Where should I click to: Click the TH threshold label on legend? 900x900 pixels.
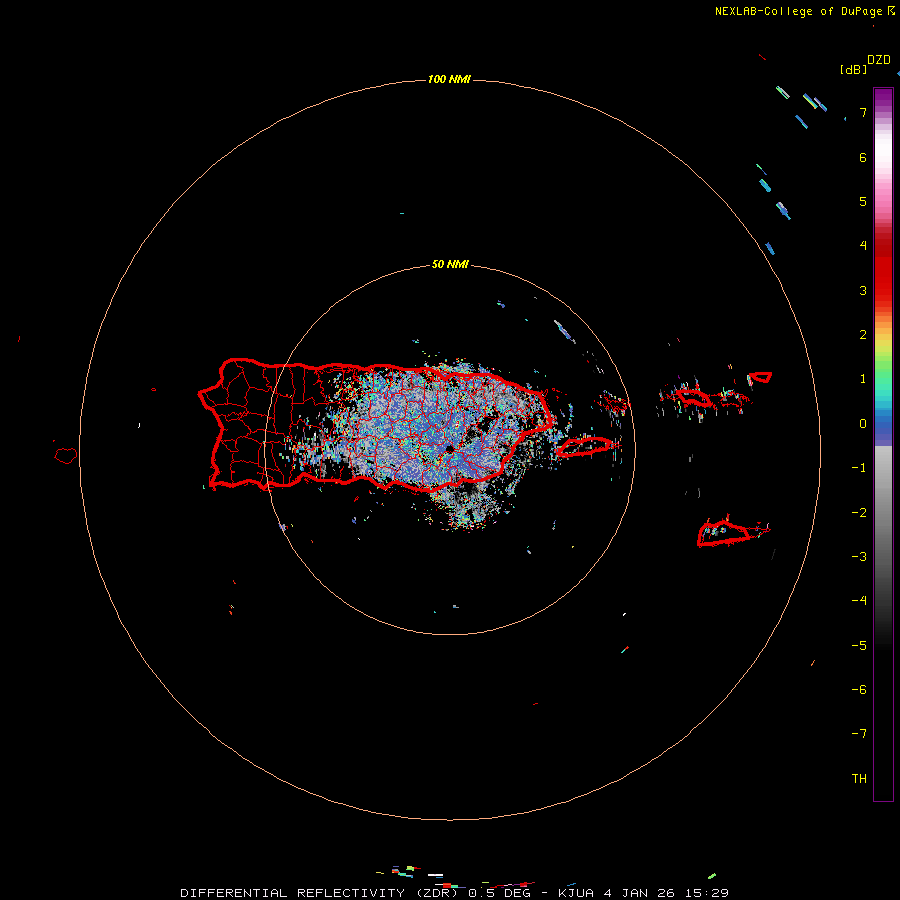coord(859,779)
